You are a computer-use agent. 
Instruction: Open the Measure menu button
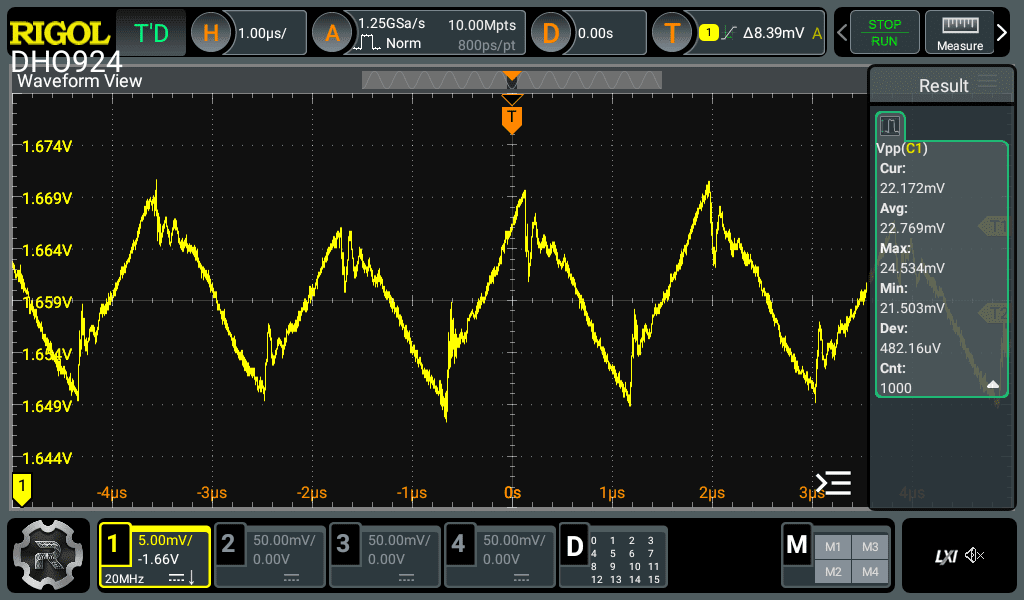click(959, 33)
